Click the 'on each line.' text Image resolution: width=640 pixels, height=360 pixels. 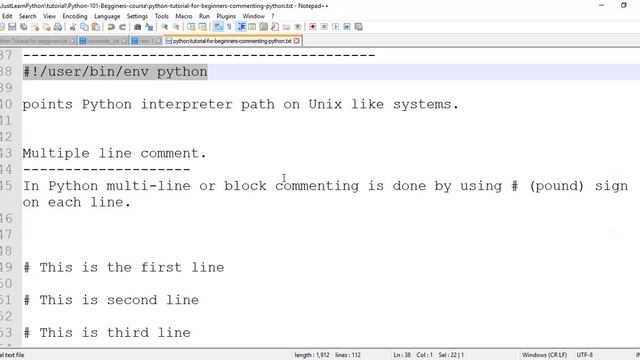[77, 202]
